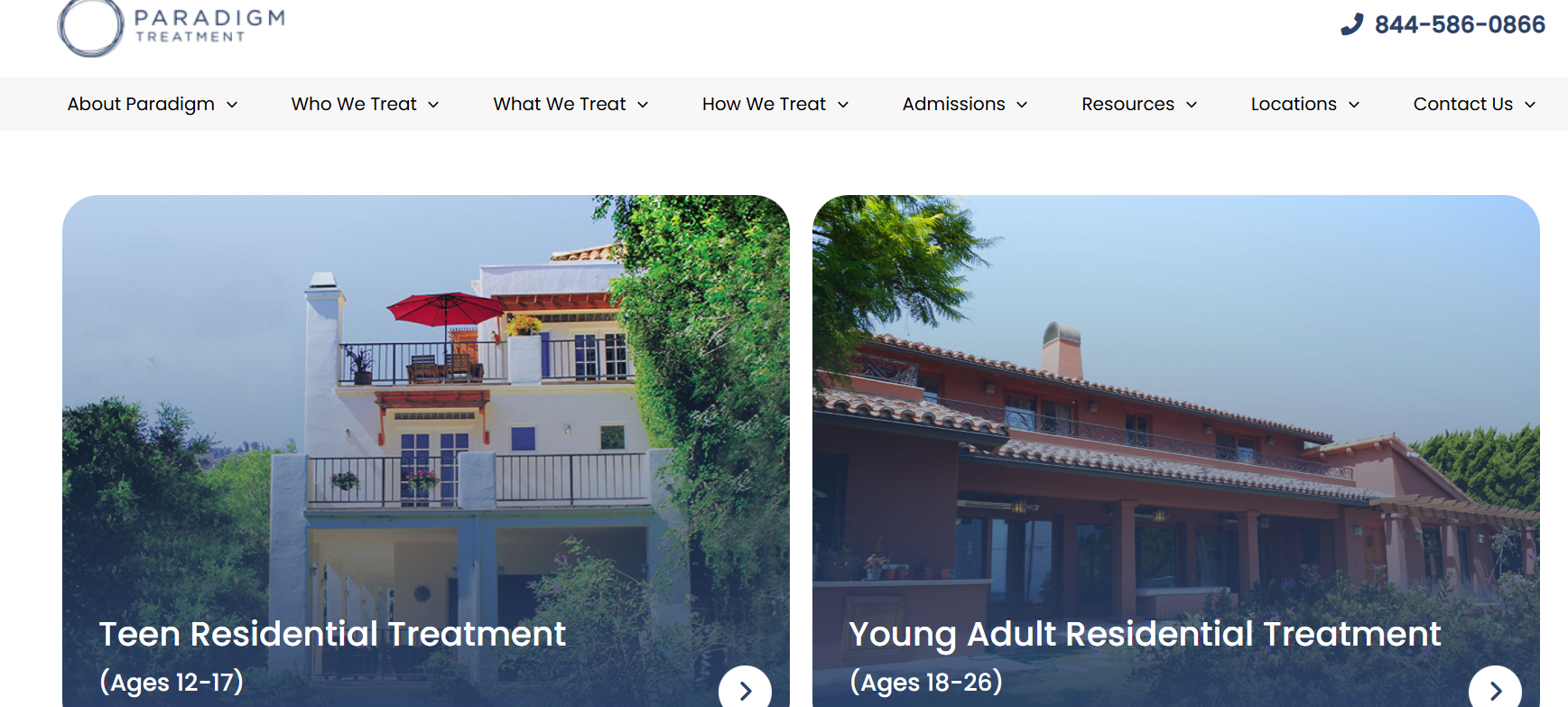Click arrow button on Teen Residential card

tap(746, 688)
